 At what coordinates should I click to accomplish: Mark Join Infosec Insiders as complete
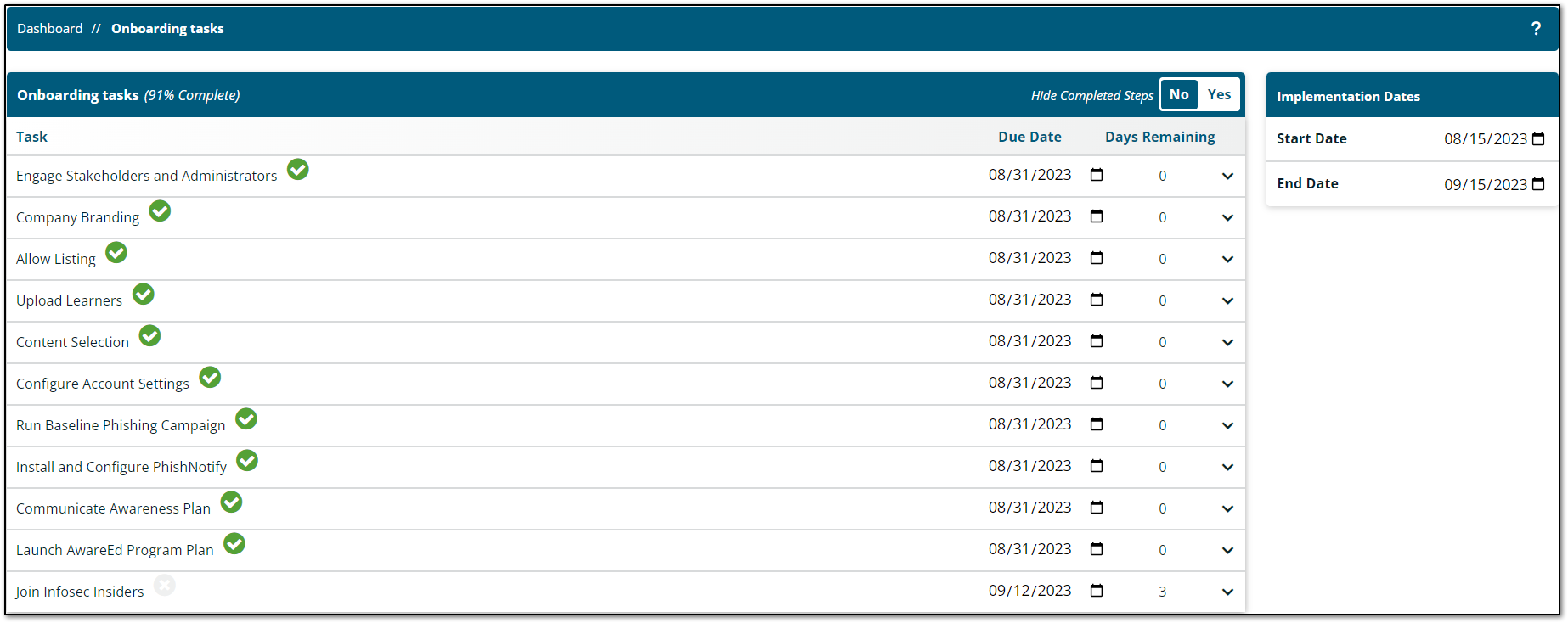click(x=165, y=586)
